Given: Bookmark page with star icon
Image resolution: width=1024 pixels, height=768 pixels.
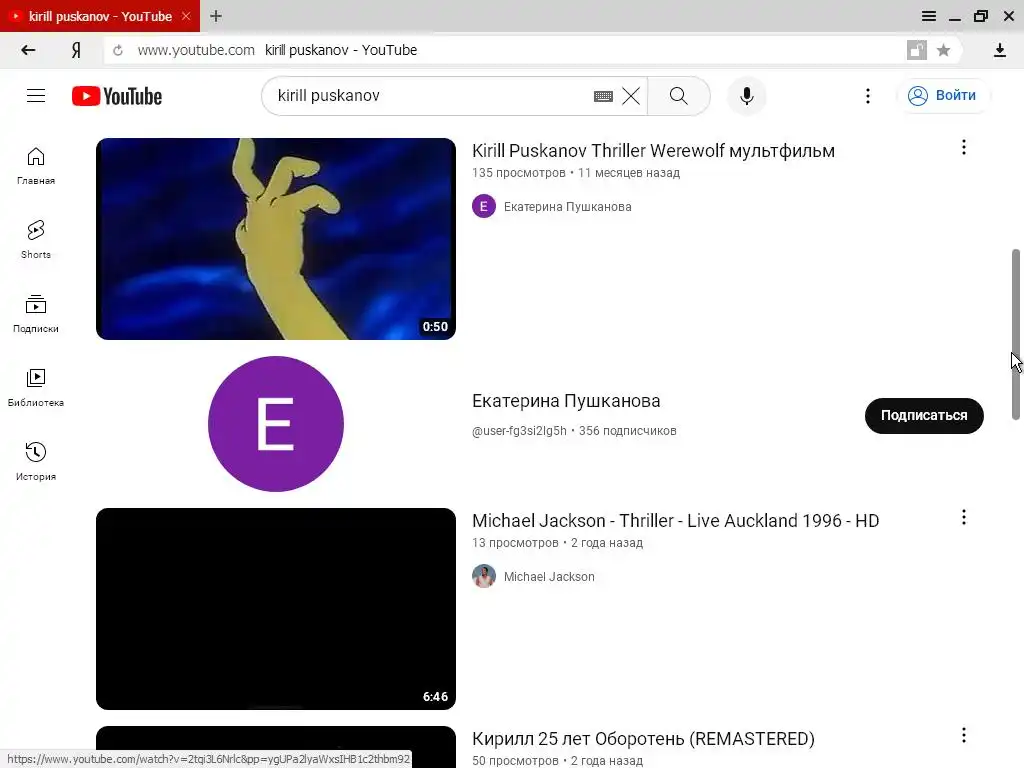Looking at the screenshot, I should pos(943,50).
